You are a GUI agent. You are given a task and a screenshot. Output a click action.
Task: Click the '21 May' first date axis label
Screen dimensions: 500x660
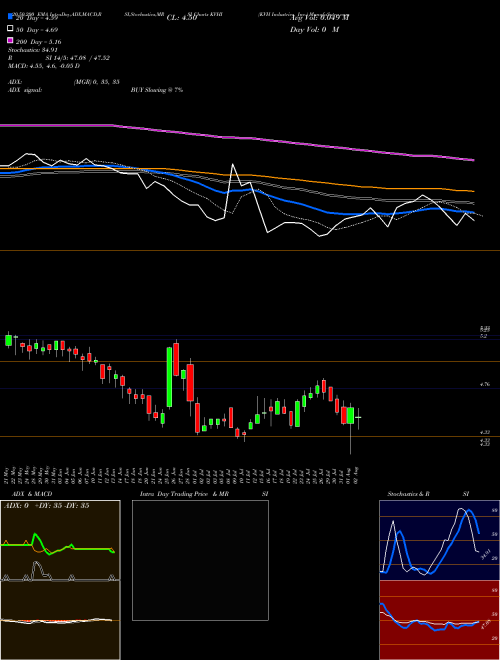(8, 474)
